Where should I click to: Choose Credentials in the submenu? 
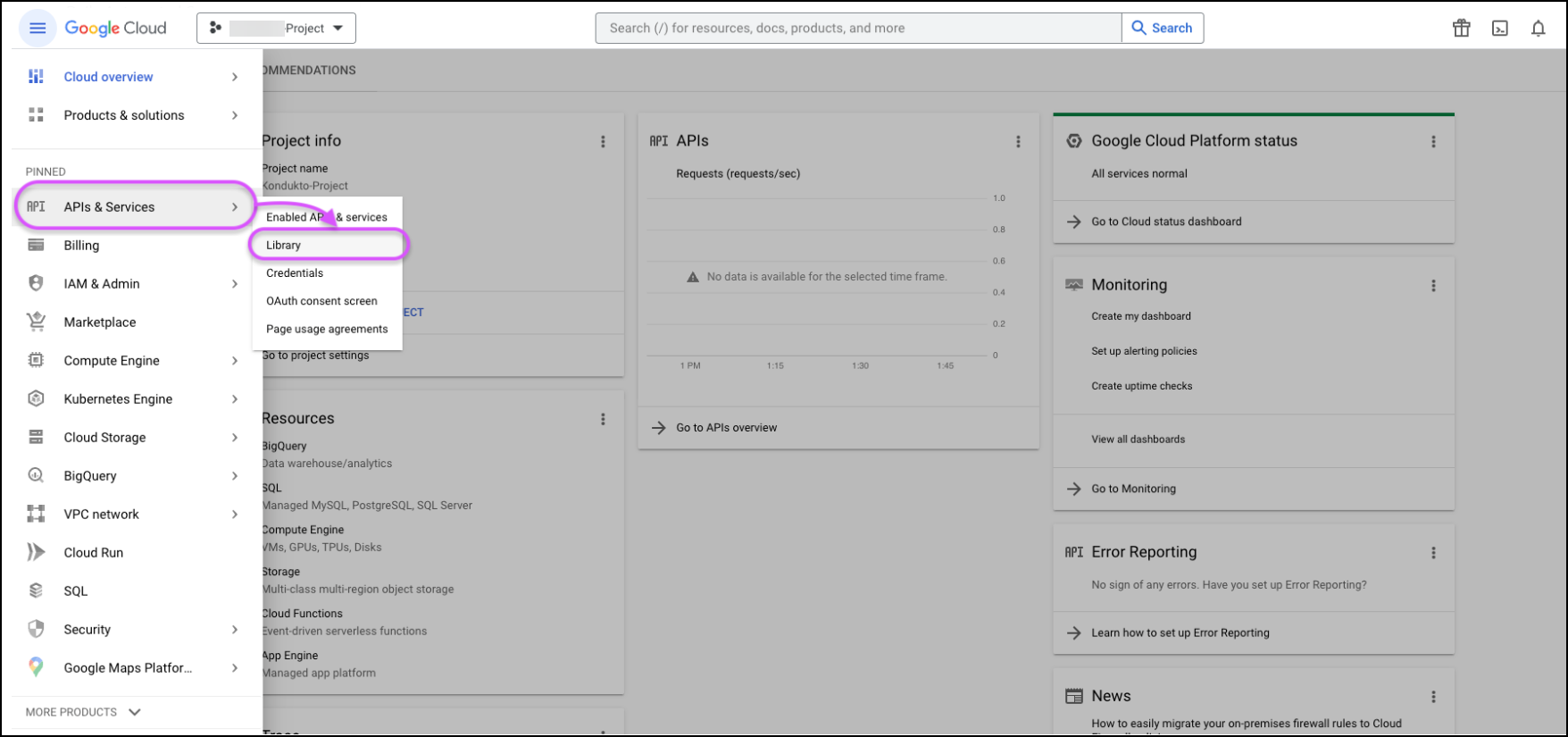click(295, 273)
